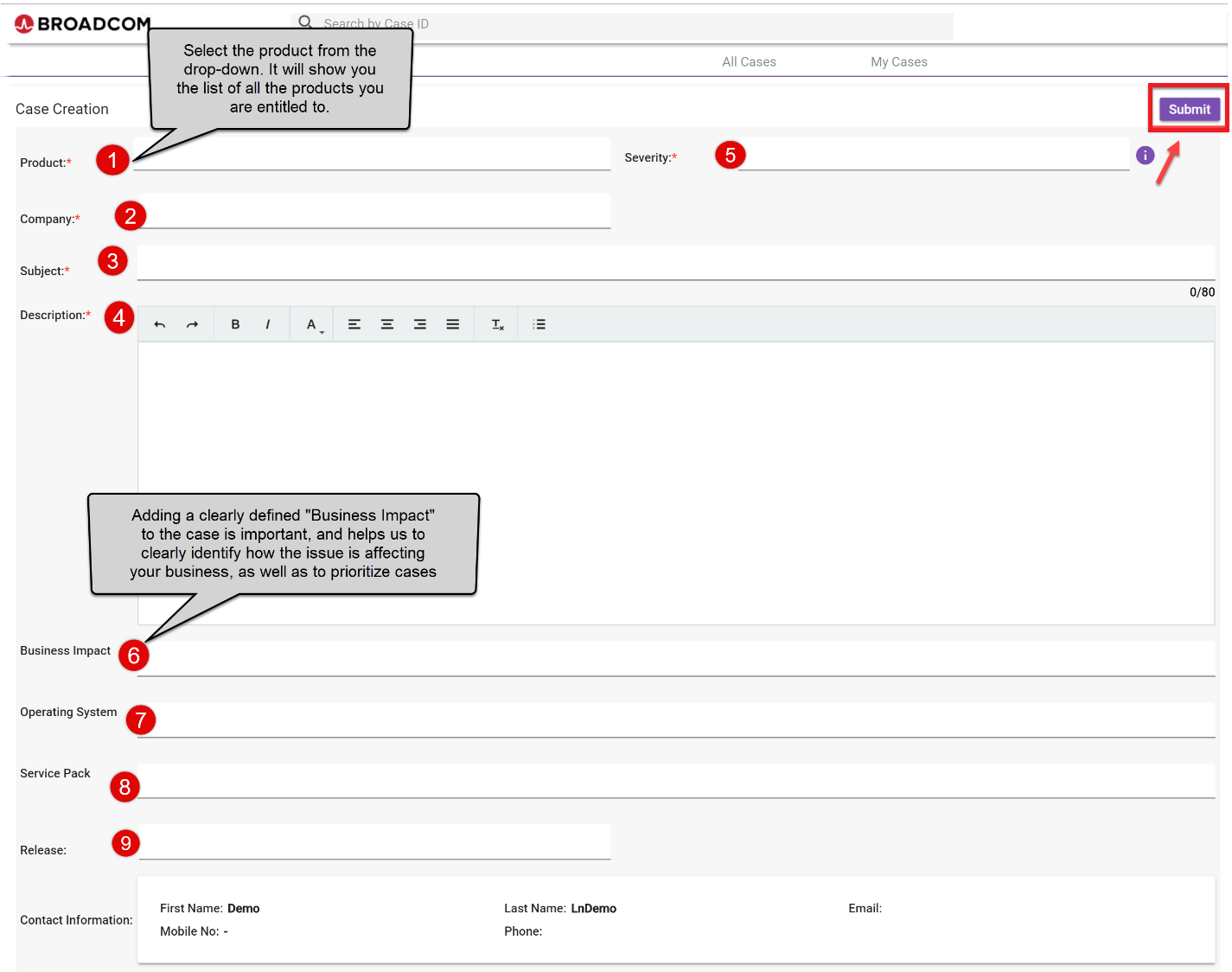This screenshot has width=1232, height=972.
Task: Click the Mobile No label
Action: [x=189, y=931]
